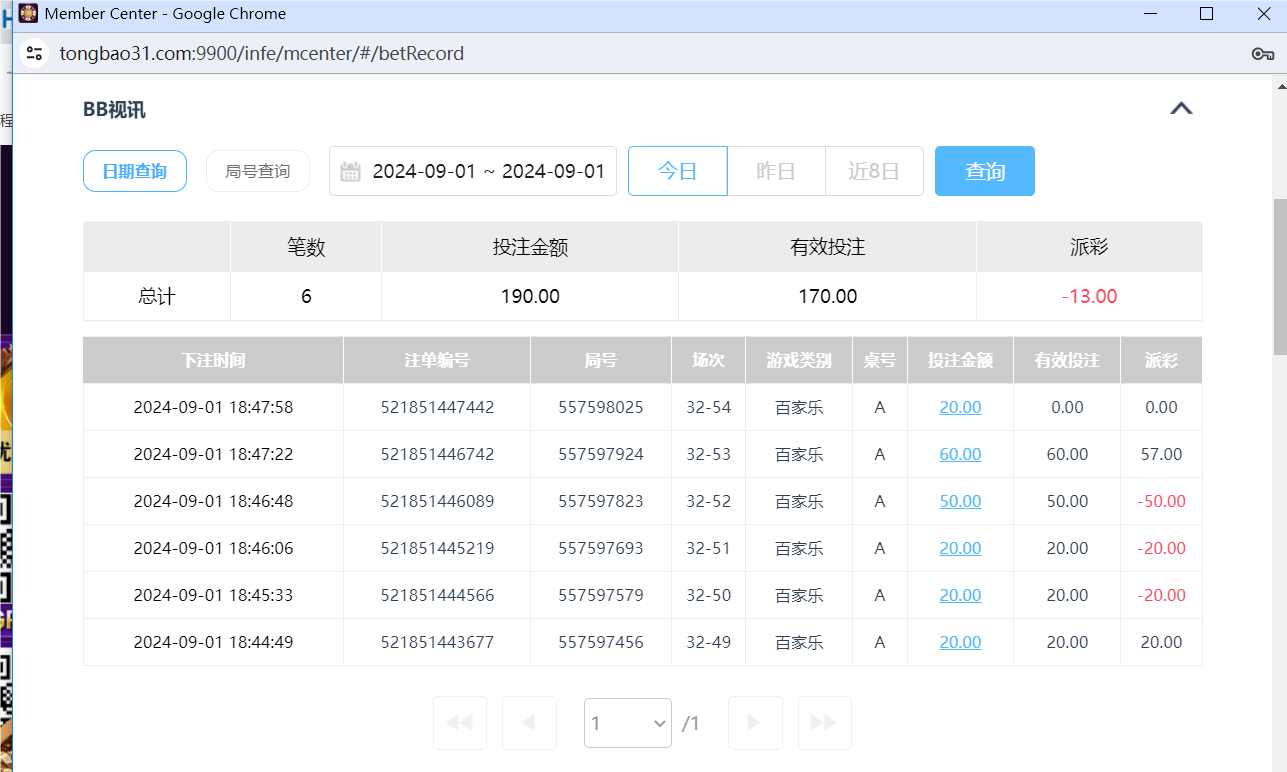
Task: Open the 60.00 bet amount details link
Action: 959,454
